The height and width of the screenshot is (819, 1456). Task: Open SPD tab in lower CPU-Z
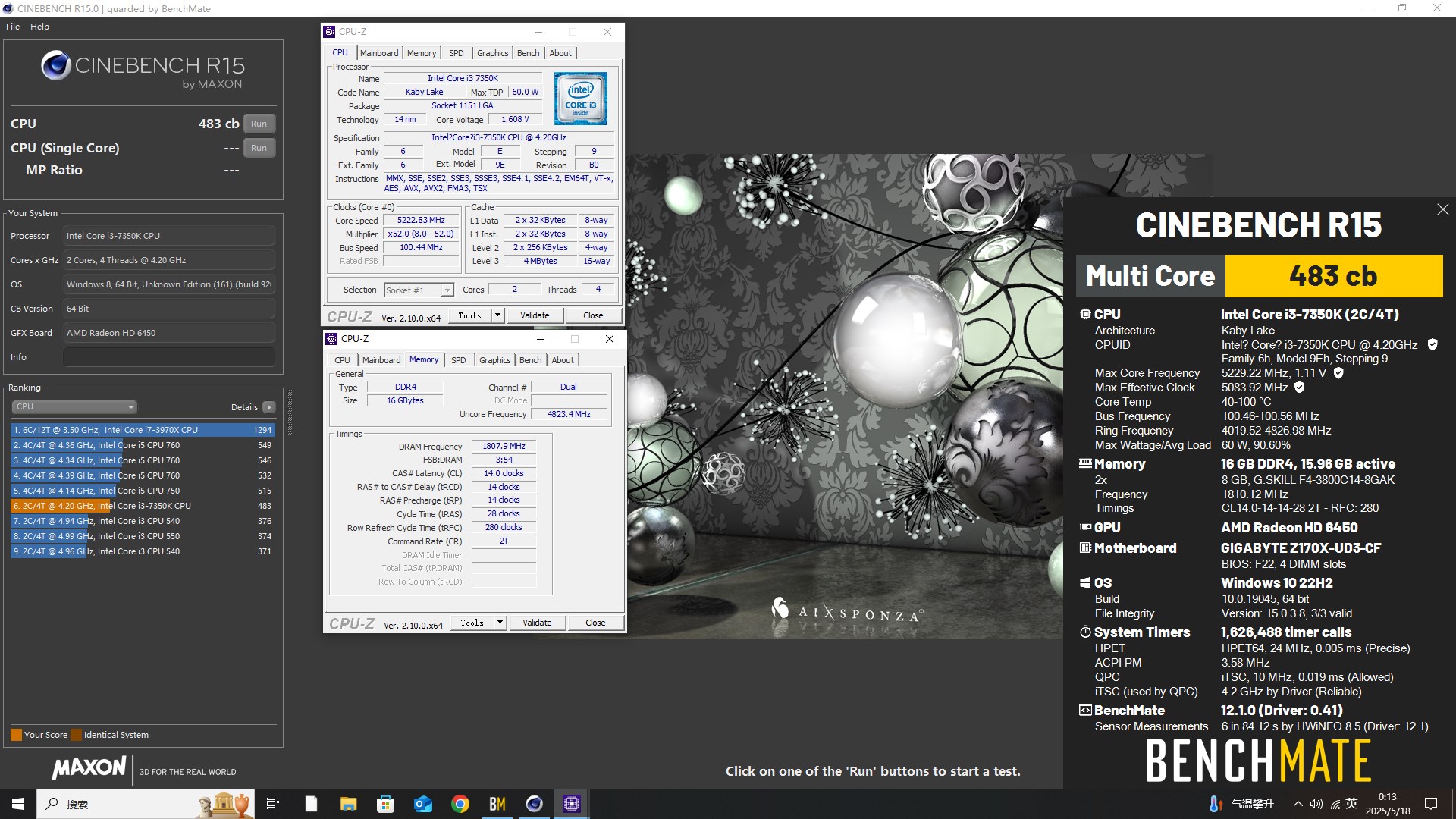[x=458, y=360]
